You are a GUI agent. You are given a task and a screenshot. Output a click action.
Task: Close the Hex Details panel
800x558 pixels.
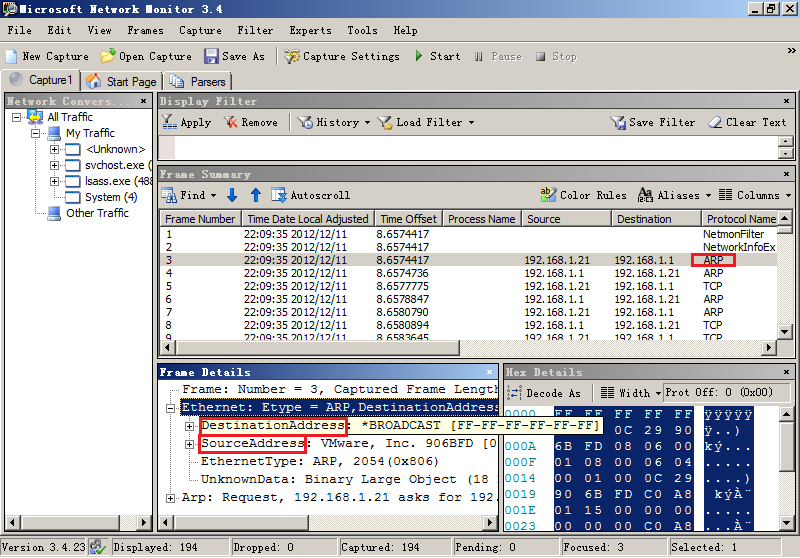pyautogui.click(x=786, y=372)
